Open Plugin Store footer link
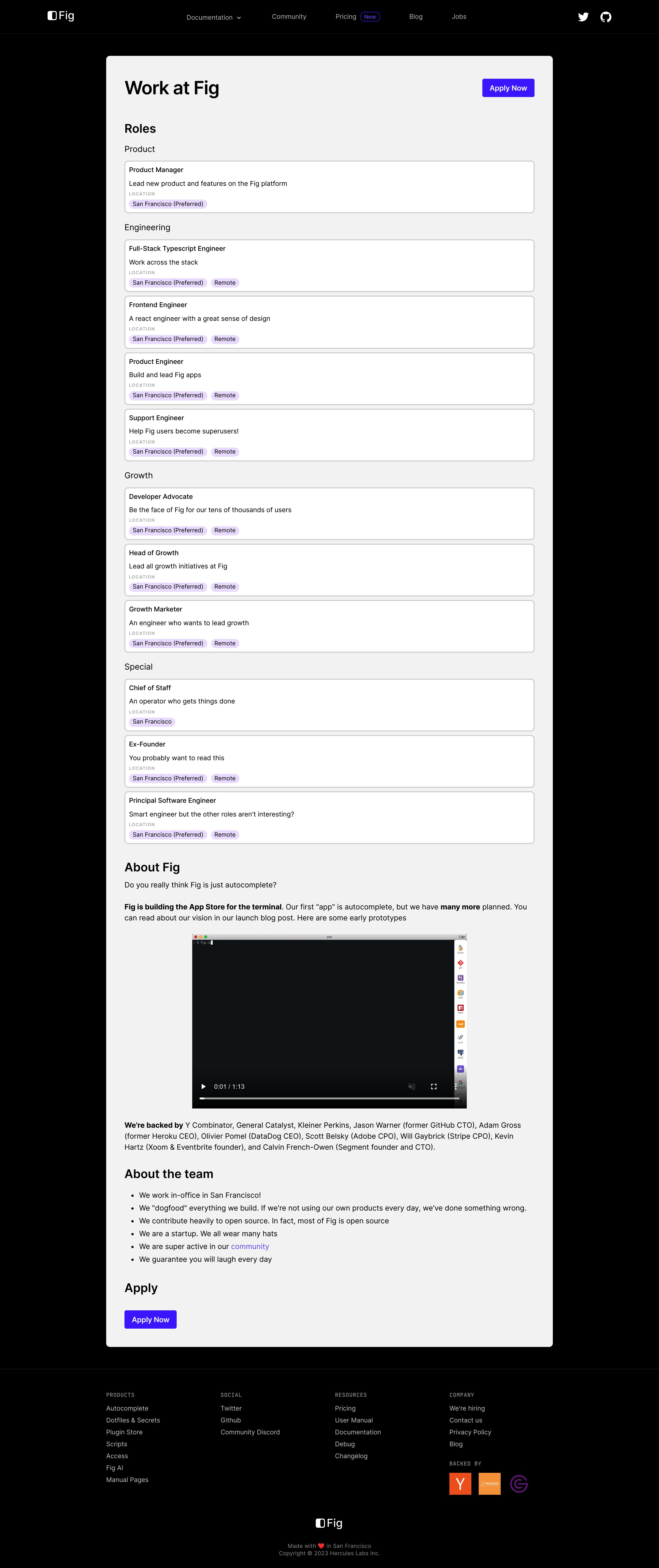The height and width of the screenshot is (1568, 659). 124,1432
